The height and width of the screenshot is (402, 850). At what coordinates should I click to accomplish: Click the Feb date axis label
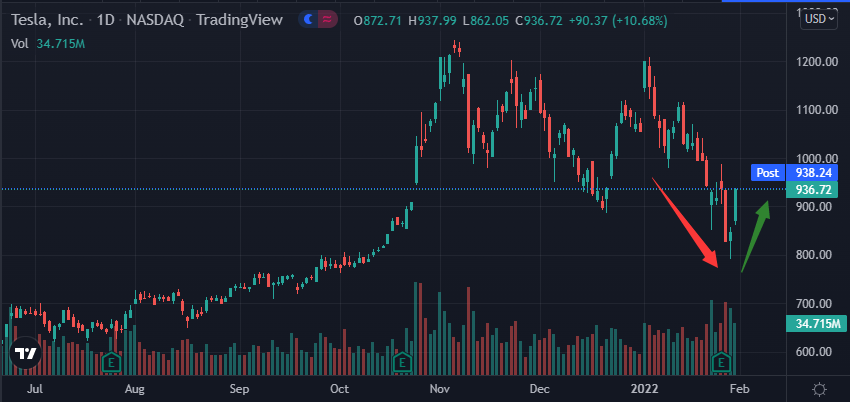(740, 388)
